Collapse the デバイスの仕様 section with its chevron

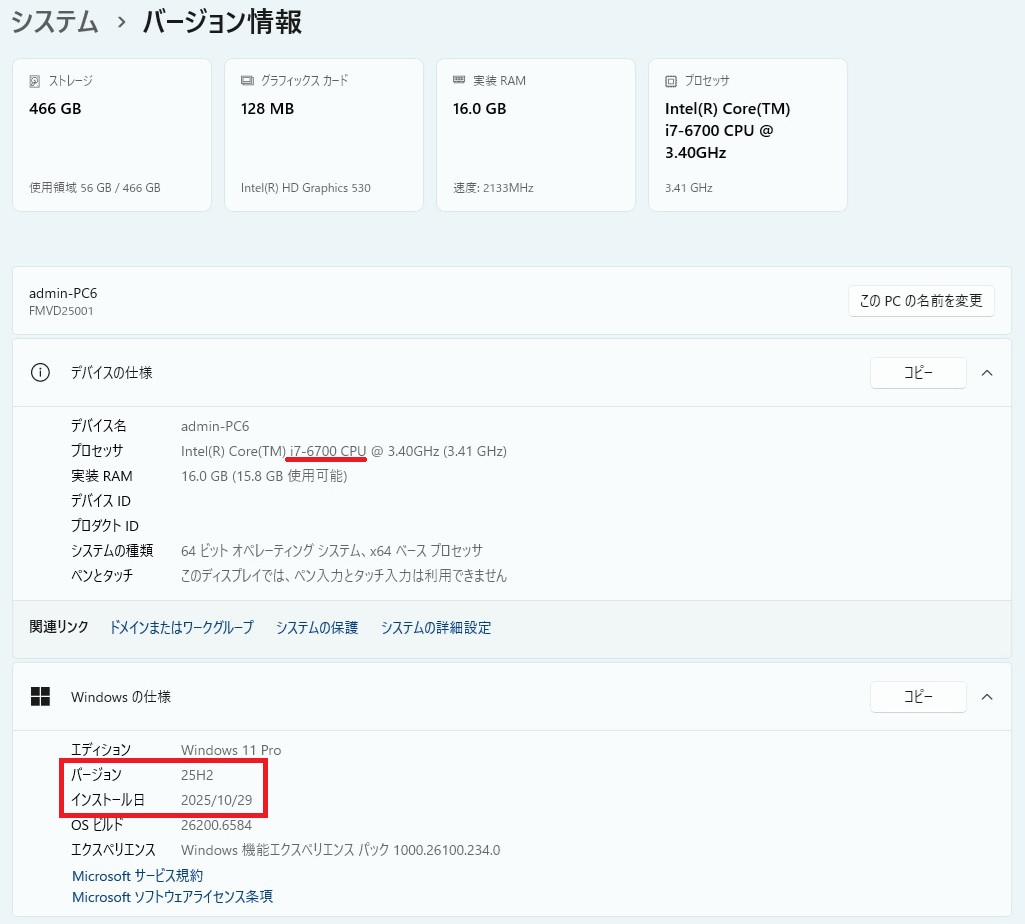pyautogui.click(x=987, y=373)
